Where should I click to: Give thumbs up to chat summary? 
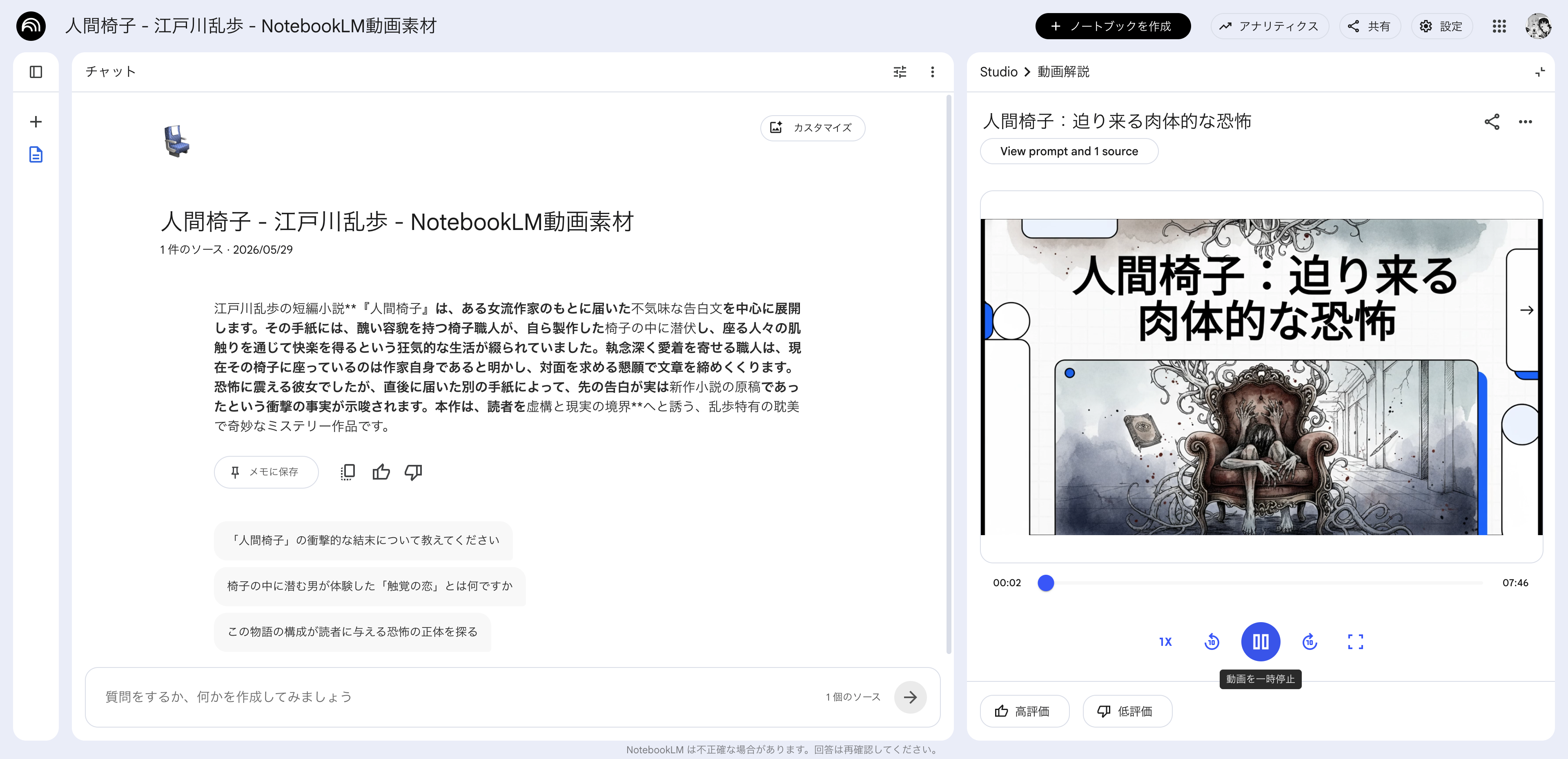381,472
